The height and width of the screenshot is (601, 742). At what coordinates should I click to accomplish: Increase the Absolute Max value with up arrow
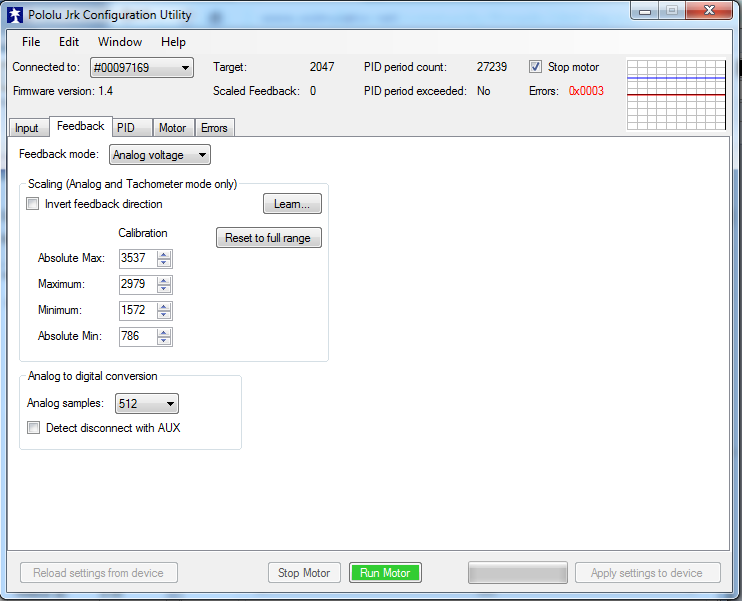point(164,255)
